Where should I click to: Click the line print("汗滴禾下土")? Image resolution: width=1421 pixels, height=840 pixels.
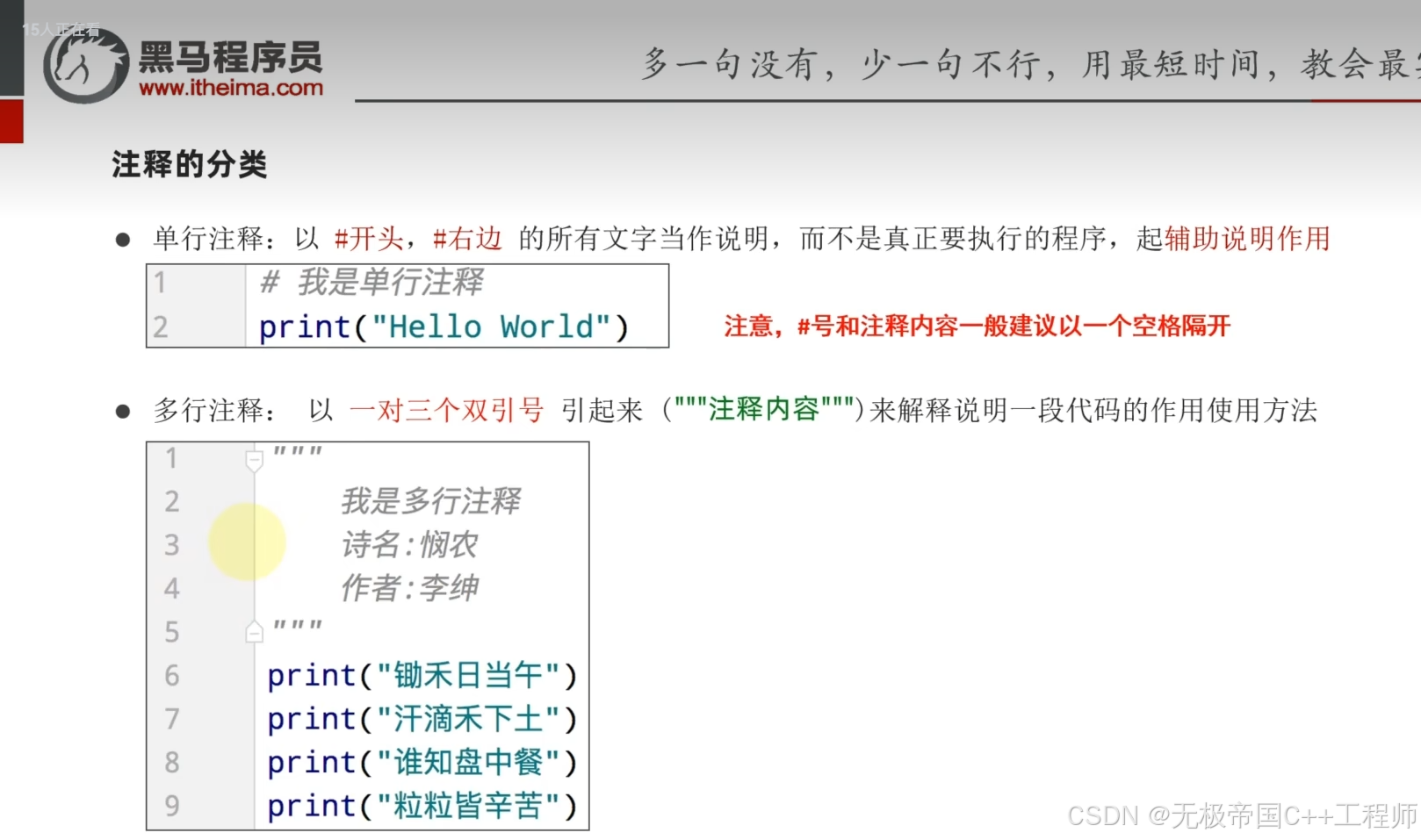pyautogui.click(x=422, y=719)
